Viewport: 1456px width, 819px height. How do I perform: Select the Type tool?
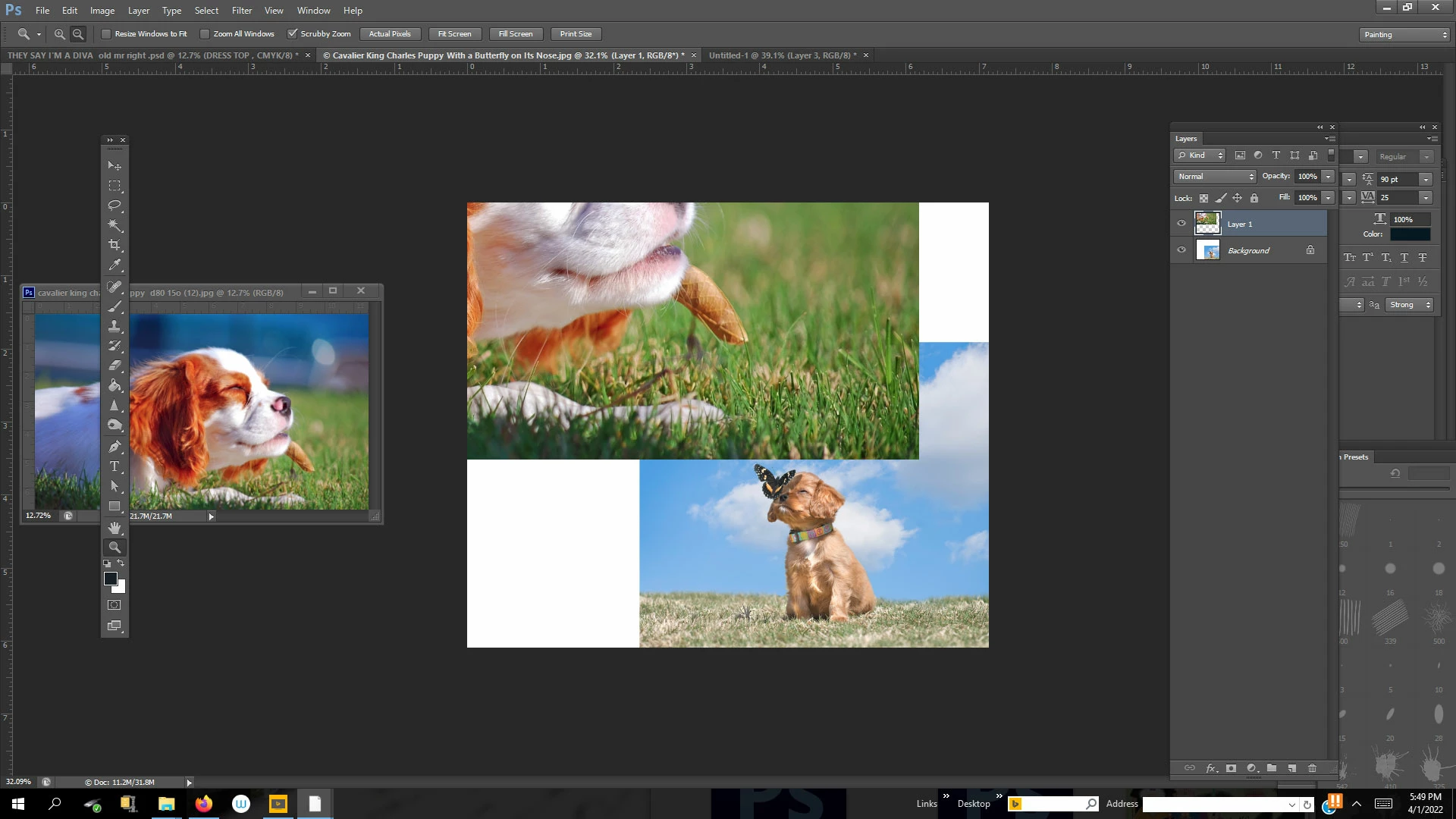pyautogui.click(x=115, y=466)
